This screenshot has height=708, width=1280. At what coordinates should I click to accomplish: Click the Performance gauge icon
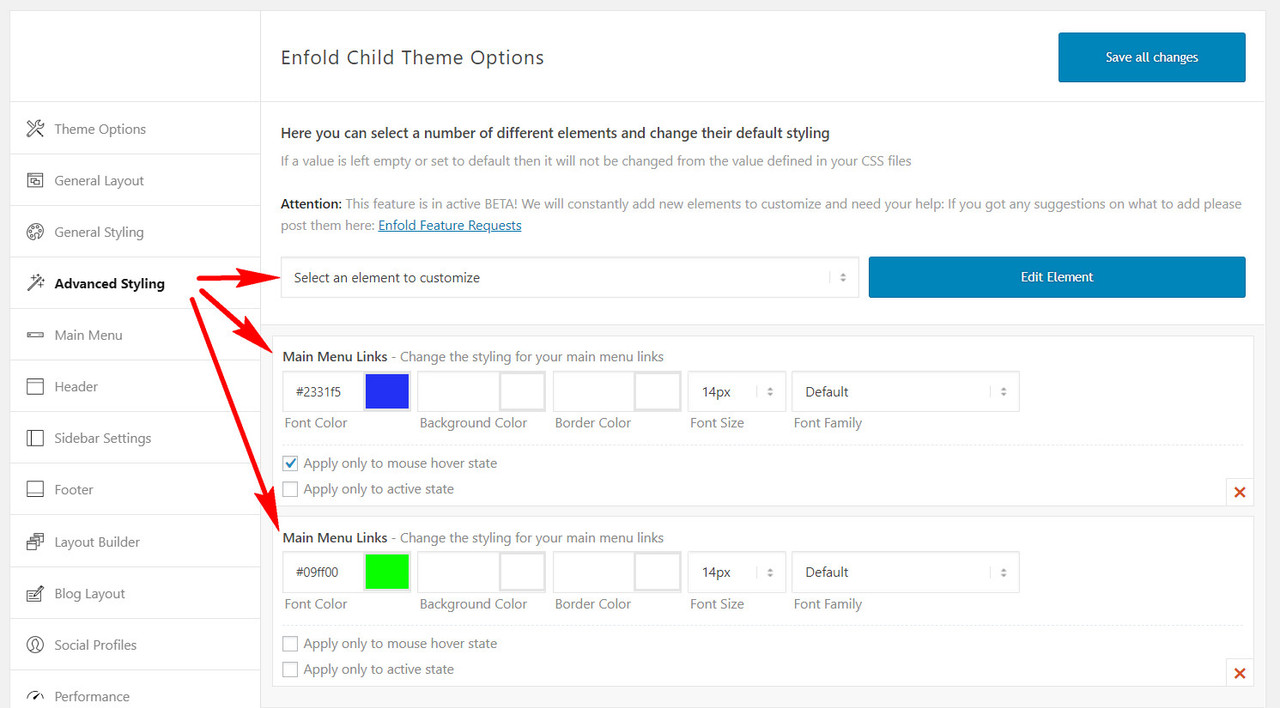point(35,696)
